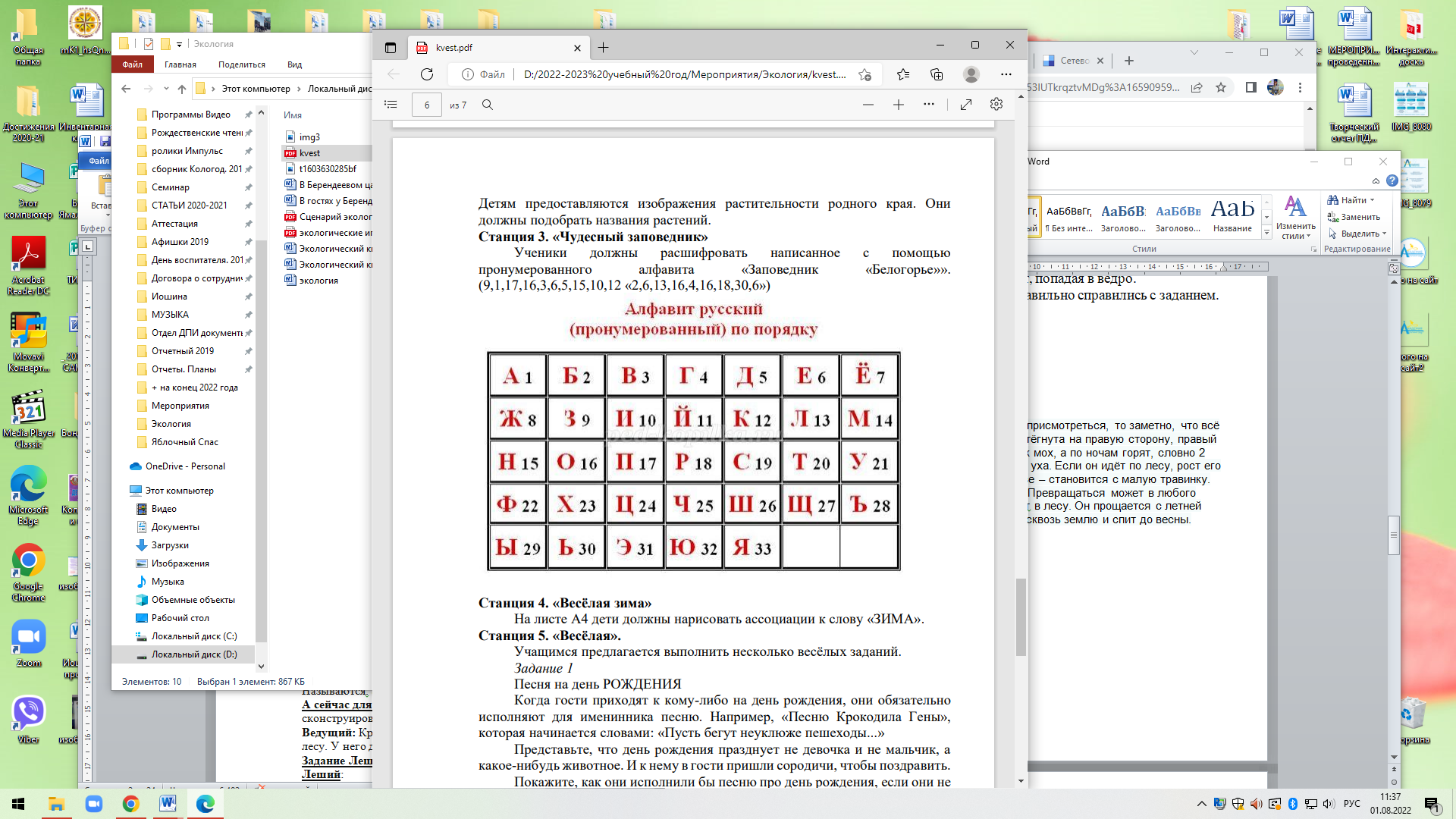Click Explorer navigation pane scrollbar

261,440
